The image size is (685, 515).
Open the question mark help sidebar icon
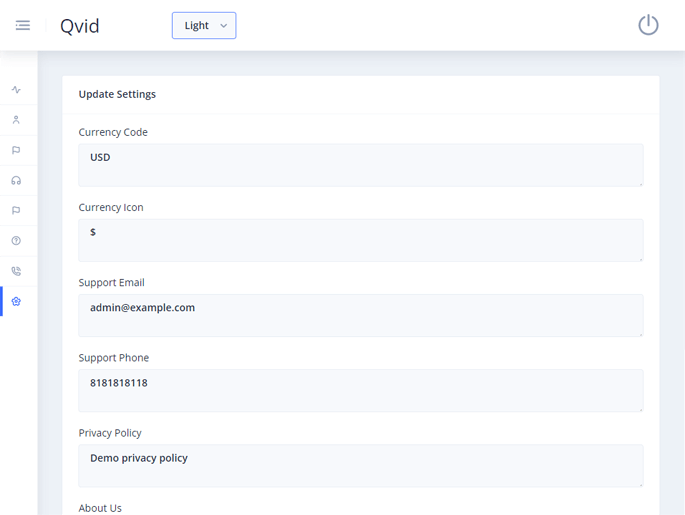(16, 241)
